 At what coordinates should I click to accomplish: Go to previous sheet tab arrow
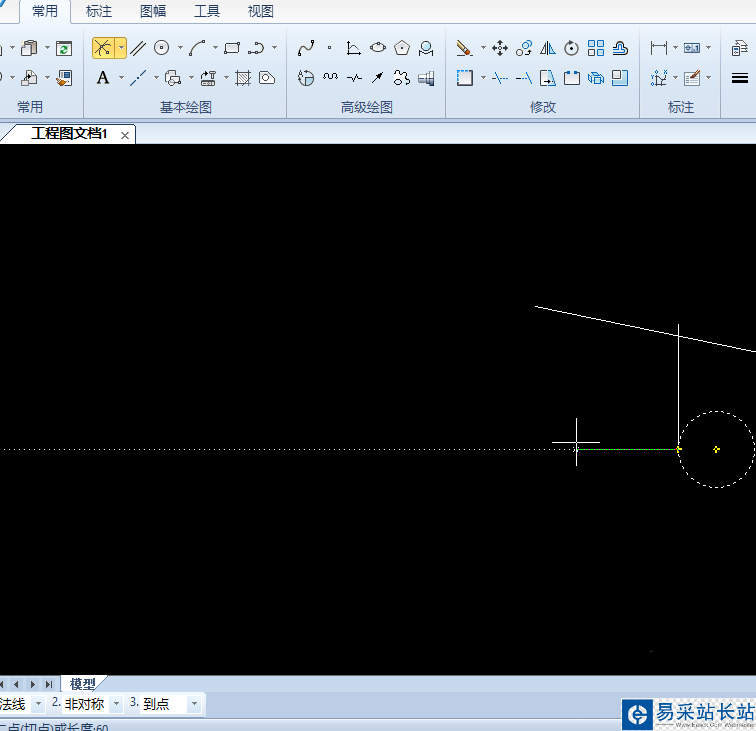[17, 684]
